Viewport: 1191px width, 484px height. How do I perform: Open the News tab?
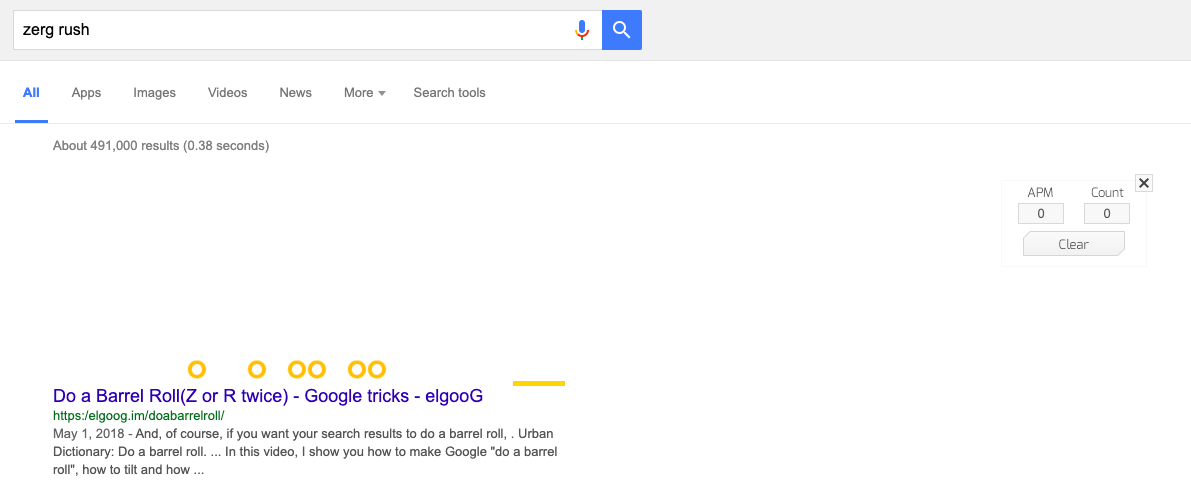click(295, 93)
